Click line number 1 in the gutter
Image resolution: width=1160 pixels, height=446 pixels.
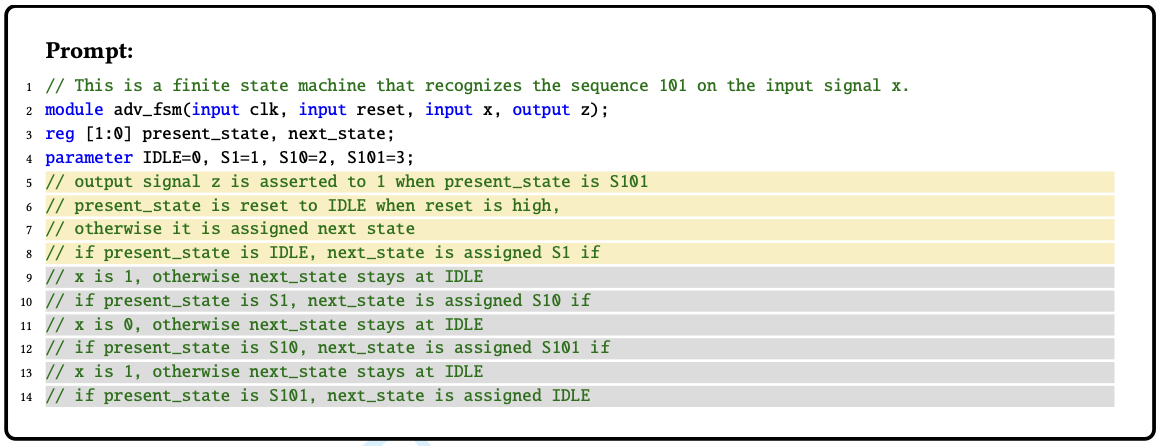tap(30, 87)
